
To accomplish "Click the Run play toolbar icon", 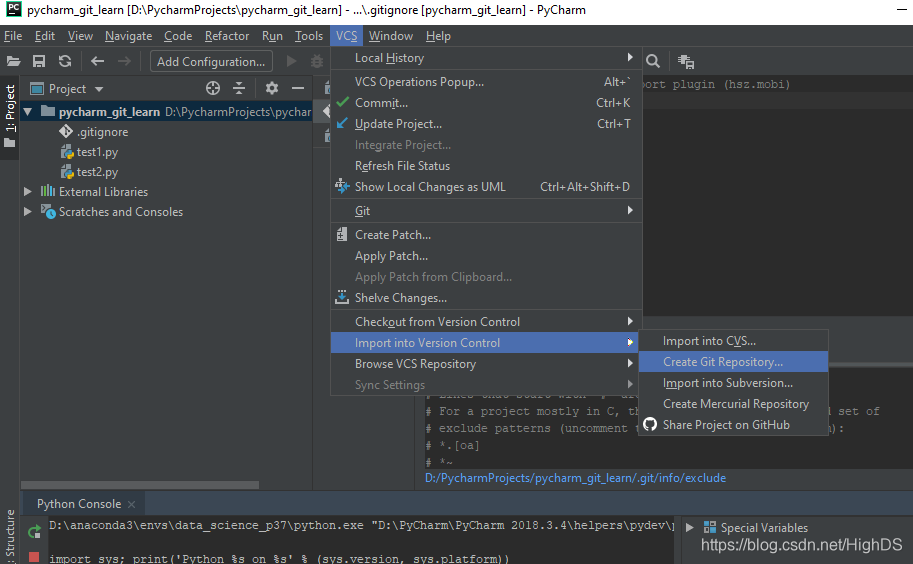I will pos(292,61).
